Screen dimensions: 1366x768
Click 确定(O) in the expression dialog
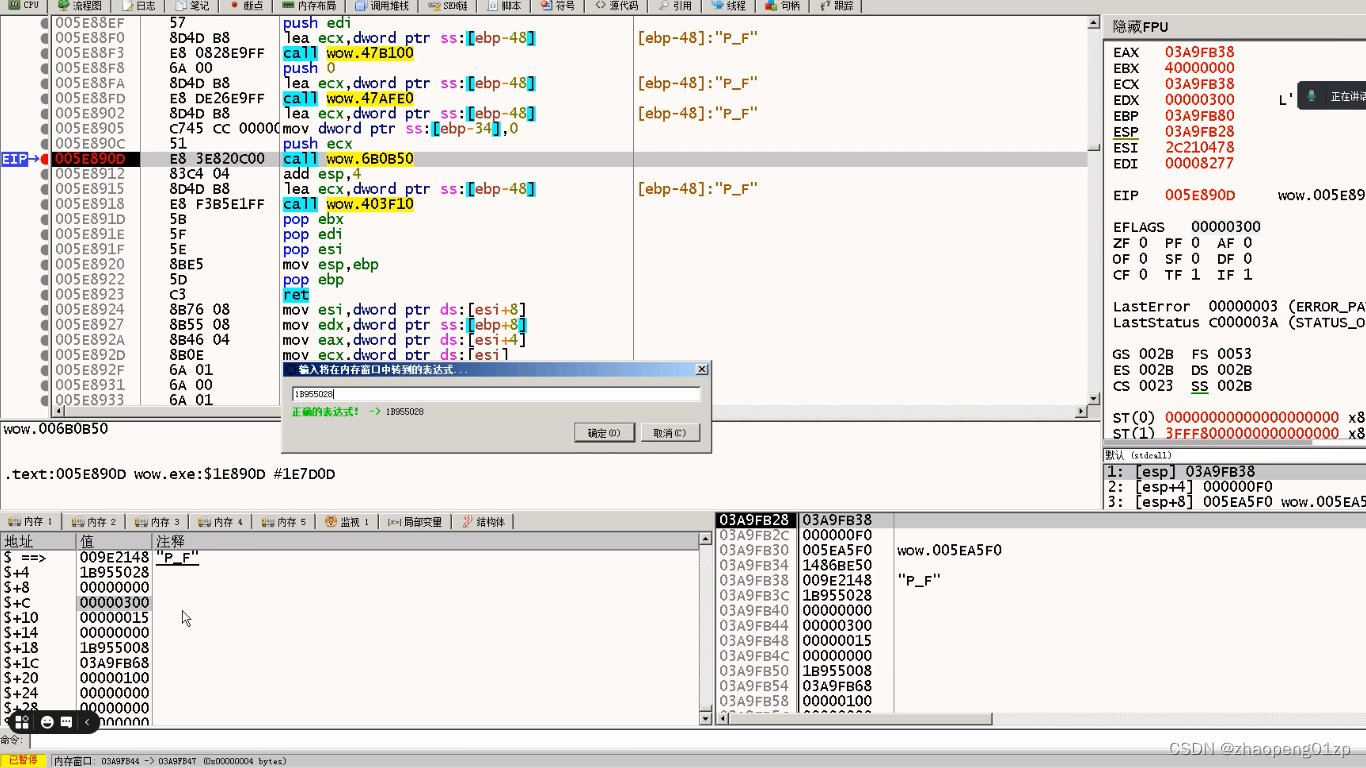point(604,433)
